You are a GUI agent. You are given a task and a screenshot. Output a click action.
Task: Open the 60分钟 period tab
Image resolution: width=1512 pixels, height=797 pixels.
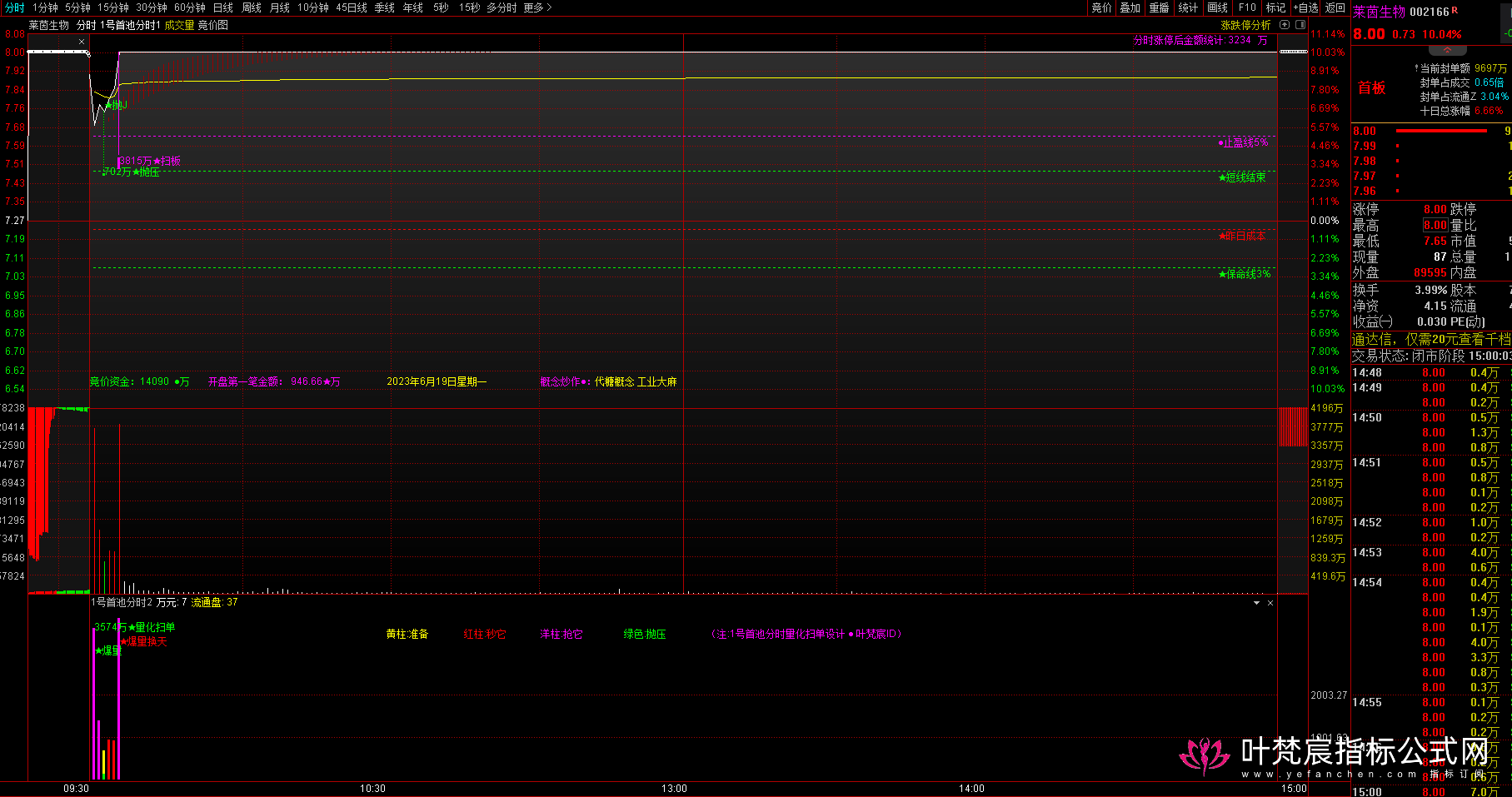click(190, 7)
